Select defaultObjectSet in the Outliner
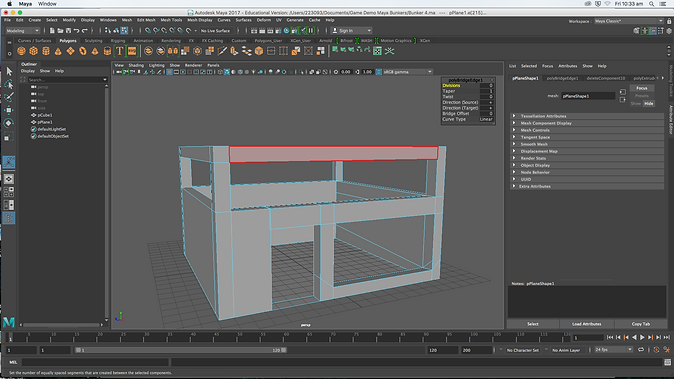 click(53, 136)
